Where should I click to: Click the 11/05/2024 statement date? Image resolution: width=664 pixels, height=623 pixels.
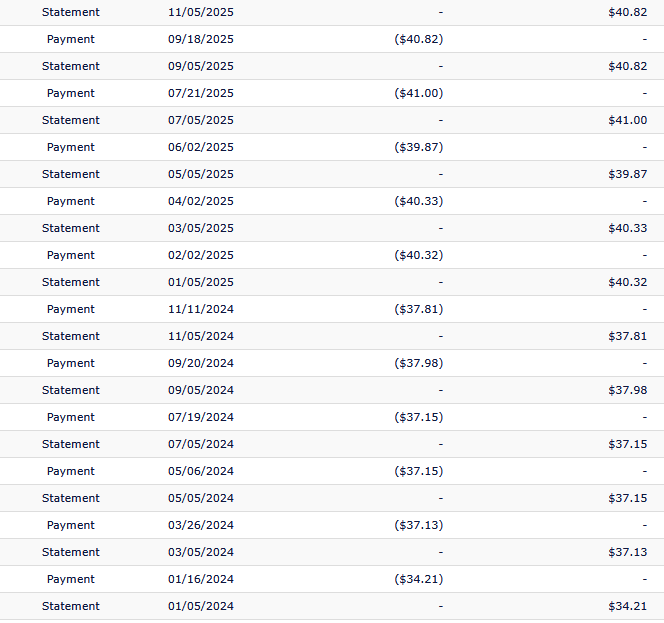coord(201,336)
